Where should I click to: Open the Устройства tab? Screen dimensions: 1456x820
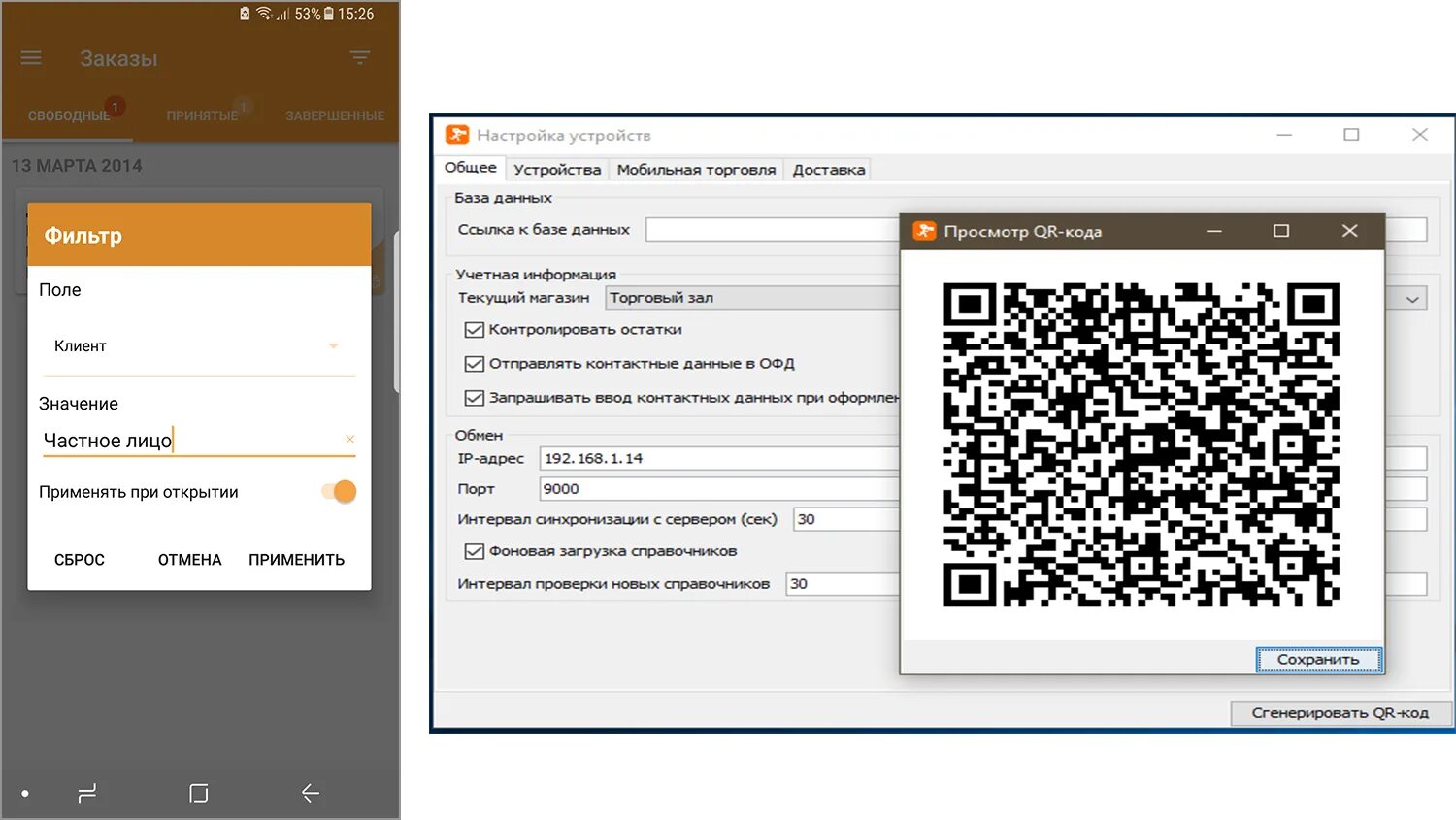click(557, 170)
